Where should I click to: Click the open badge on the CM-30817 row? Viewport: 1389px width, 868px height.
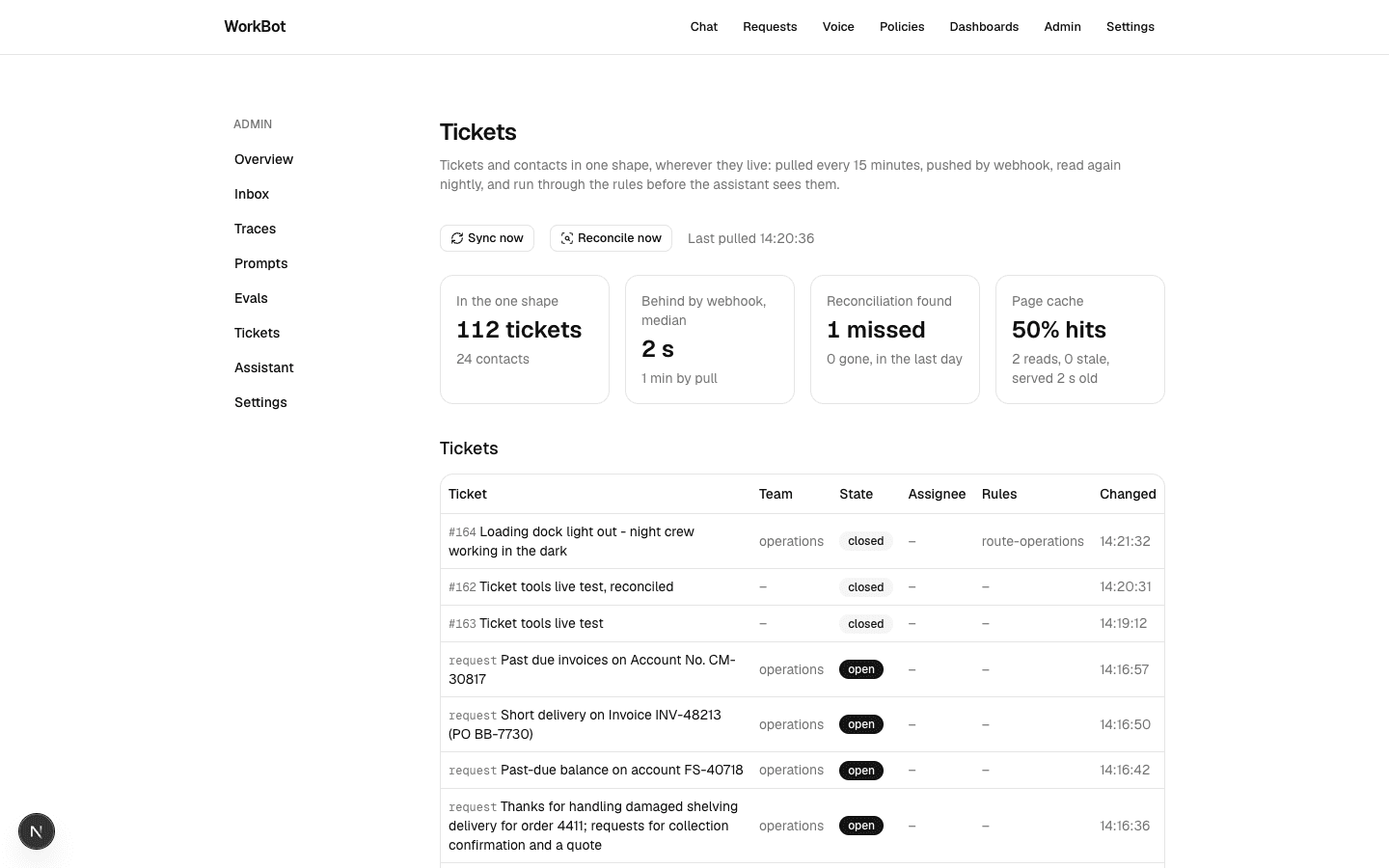pyautogui.click(x=861, y=669)
